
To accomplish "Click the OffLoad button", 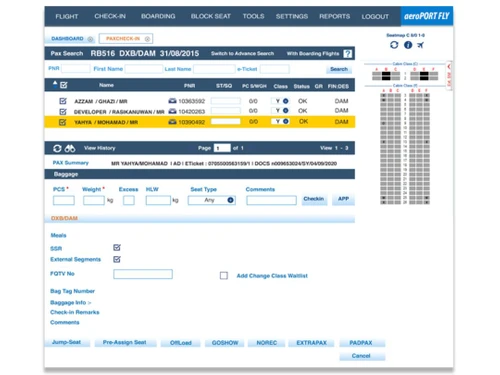I will click(181, 343).
